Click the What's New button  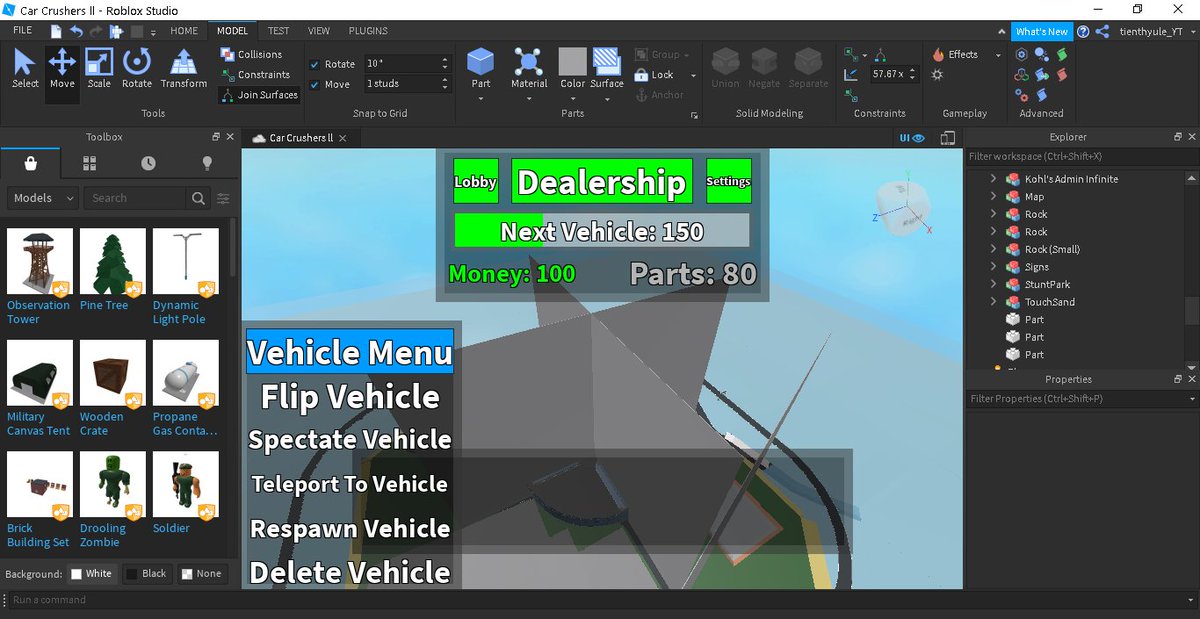1041,31
